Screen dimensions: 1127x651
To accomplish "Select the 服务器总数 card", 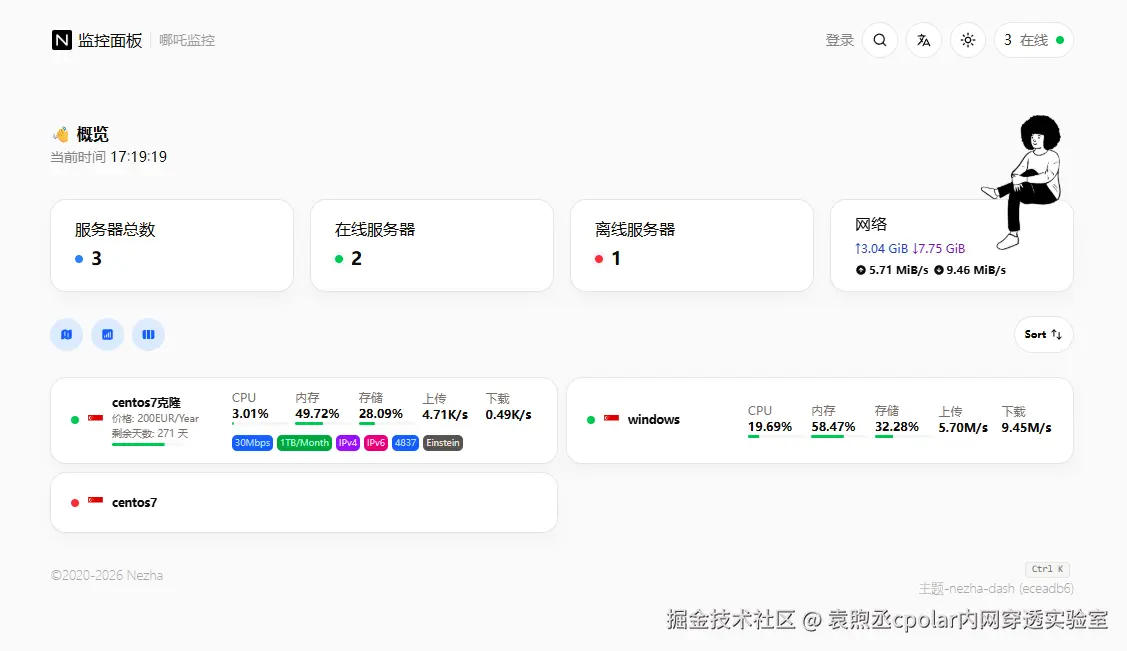I will point(172,246).
